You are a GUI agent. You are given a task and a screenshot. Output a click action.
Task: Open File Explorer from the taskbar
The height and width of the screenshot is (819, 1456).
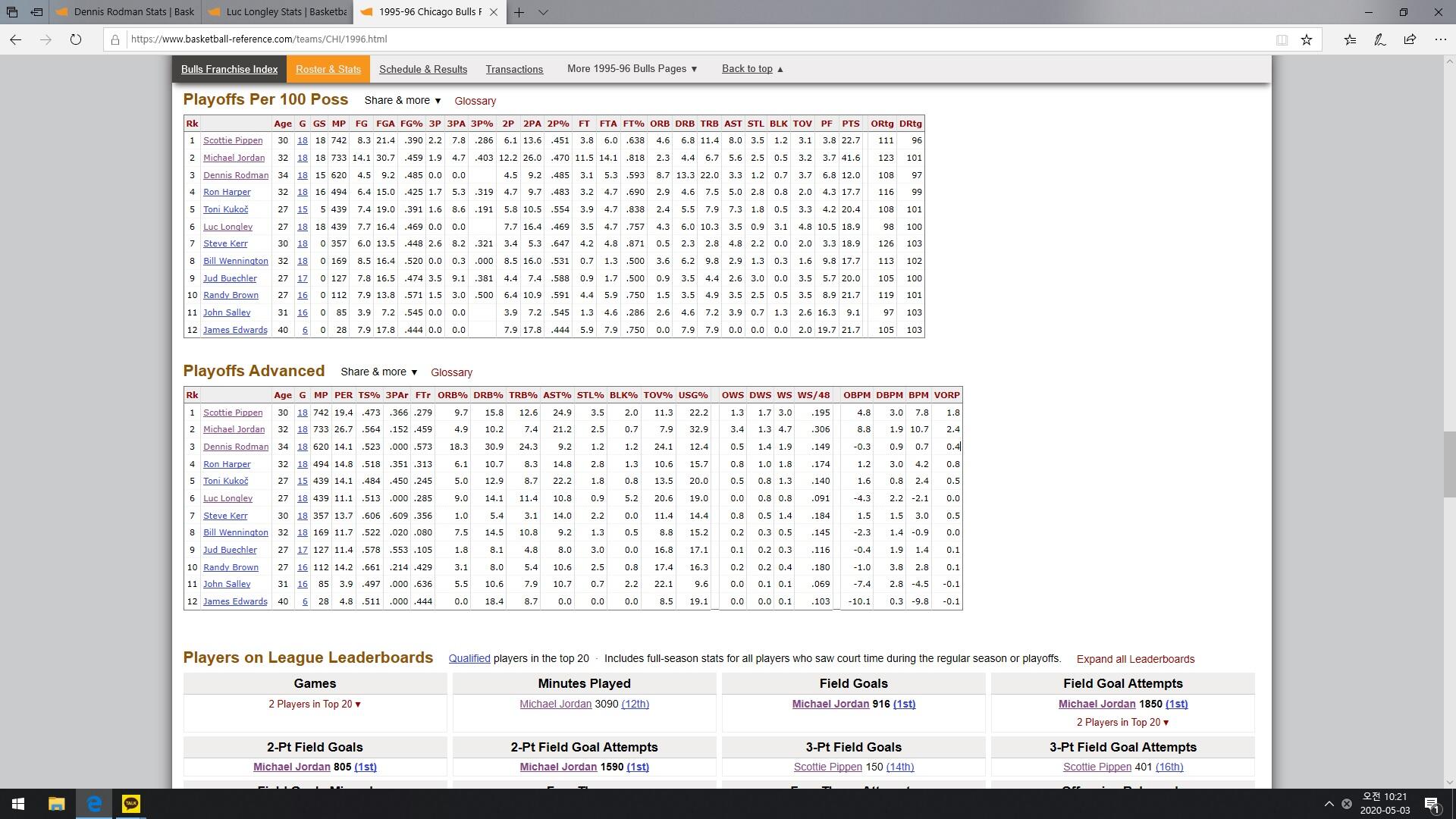click(57, 804)
